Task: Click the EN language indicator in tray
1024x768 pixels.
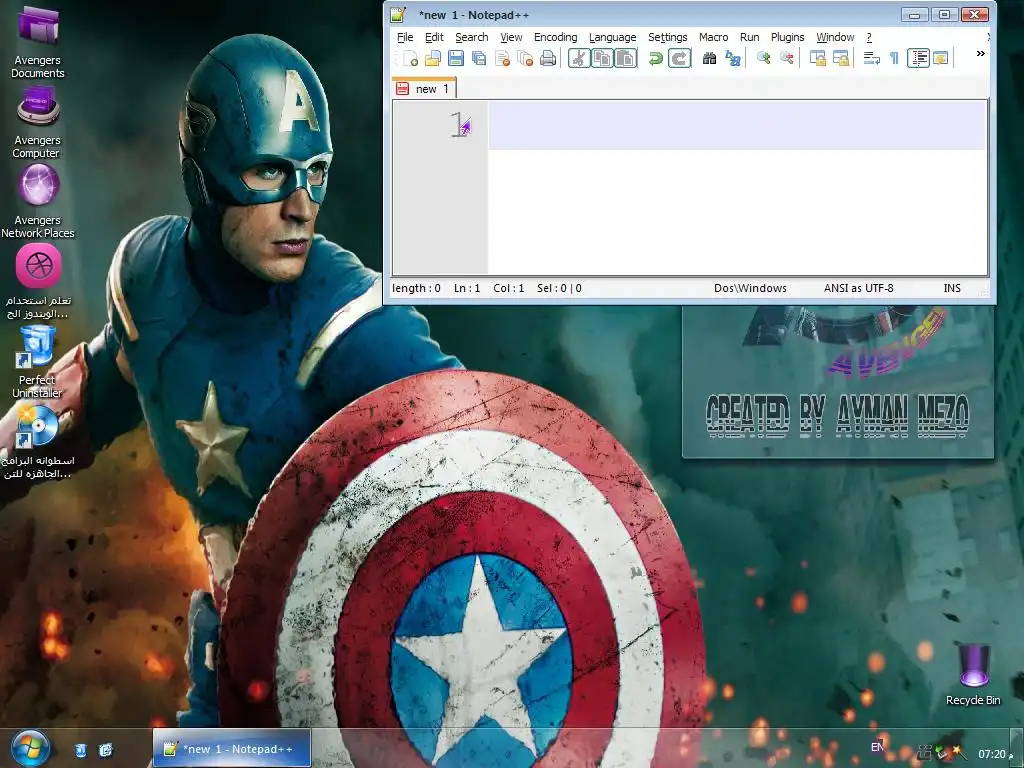Action: click(878, 746)
